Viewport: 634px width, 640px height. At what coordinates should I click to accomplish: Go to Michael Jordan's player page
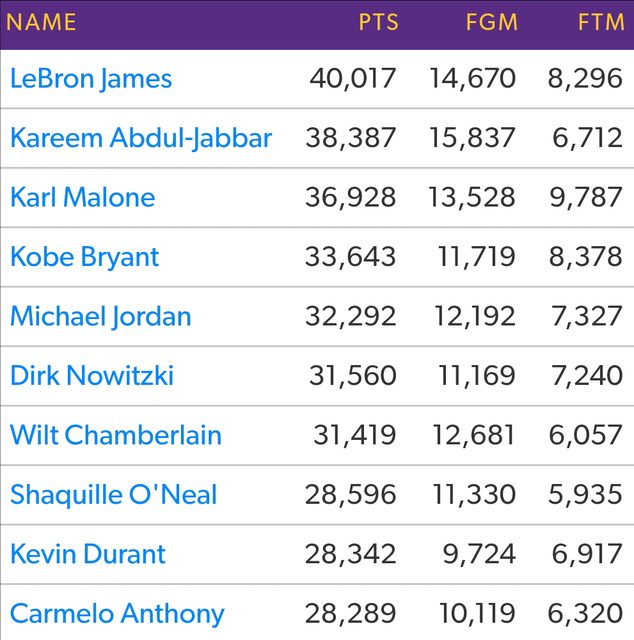pyautogui.click(x=100, y=317)
